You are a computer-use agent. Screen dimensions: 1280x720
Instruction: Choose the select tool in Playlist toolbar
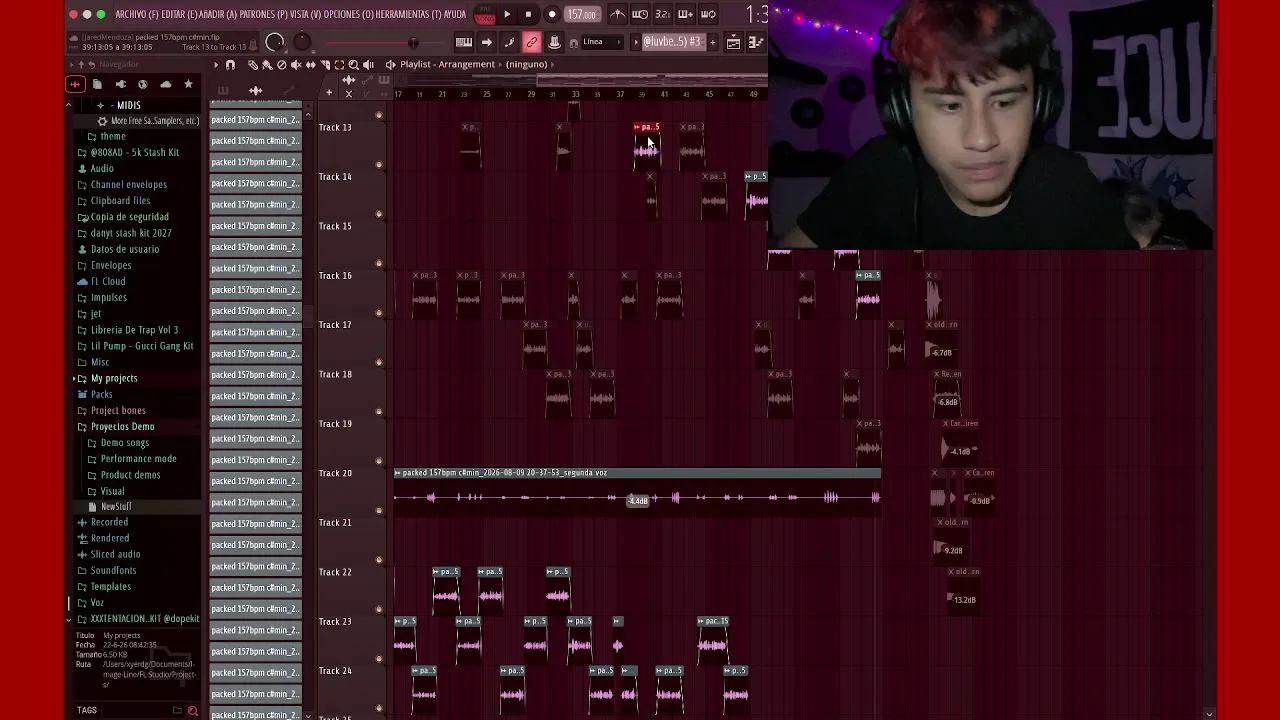[339, 65]
